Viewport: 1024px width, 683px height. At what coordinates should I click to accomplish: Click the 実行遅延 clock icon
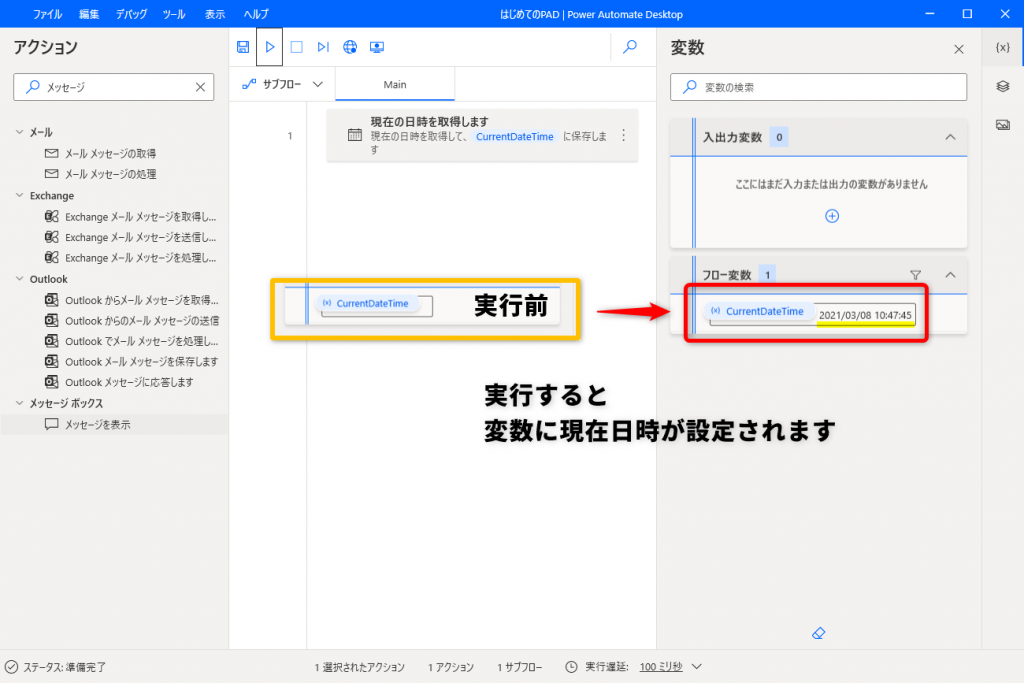click(571, 667)
